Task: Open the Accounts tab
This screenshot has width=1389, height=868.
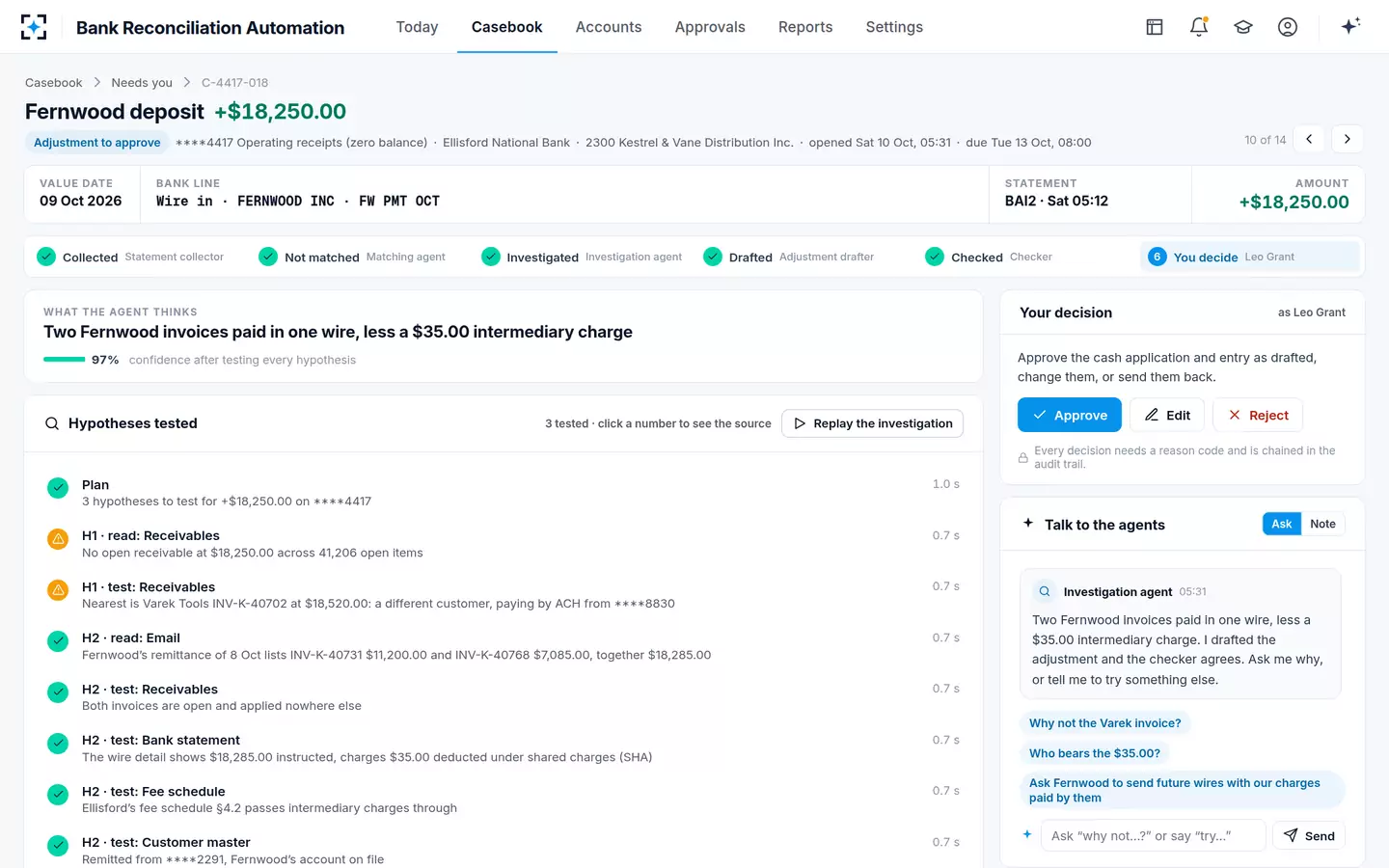Action: click(x=609, y=27)
